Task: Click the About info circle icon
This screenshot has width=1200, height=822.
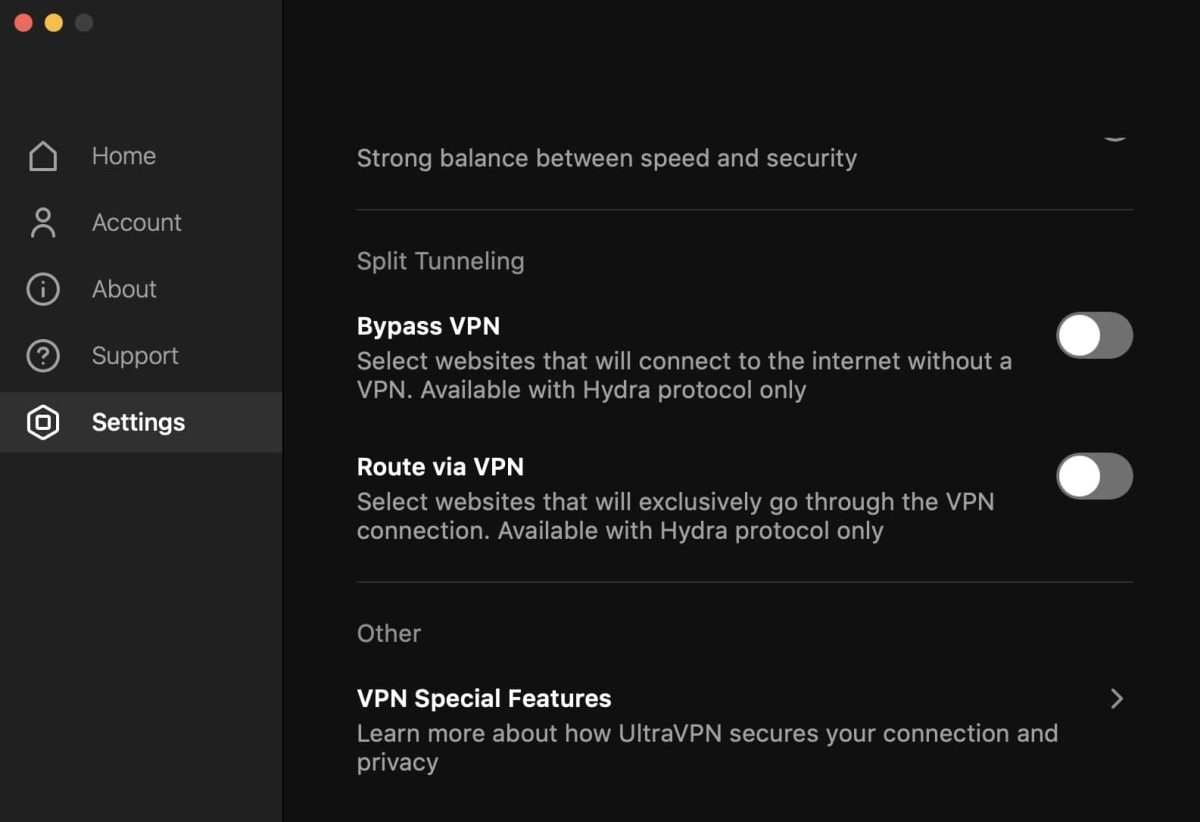Action: [43, 289]
